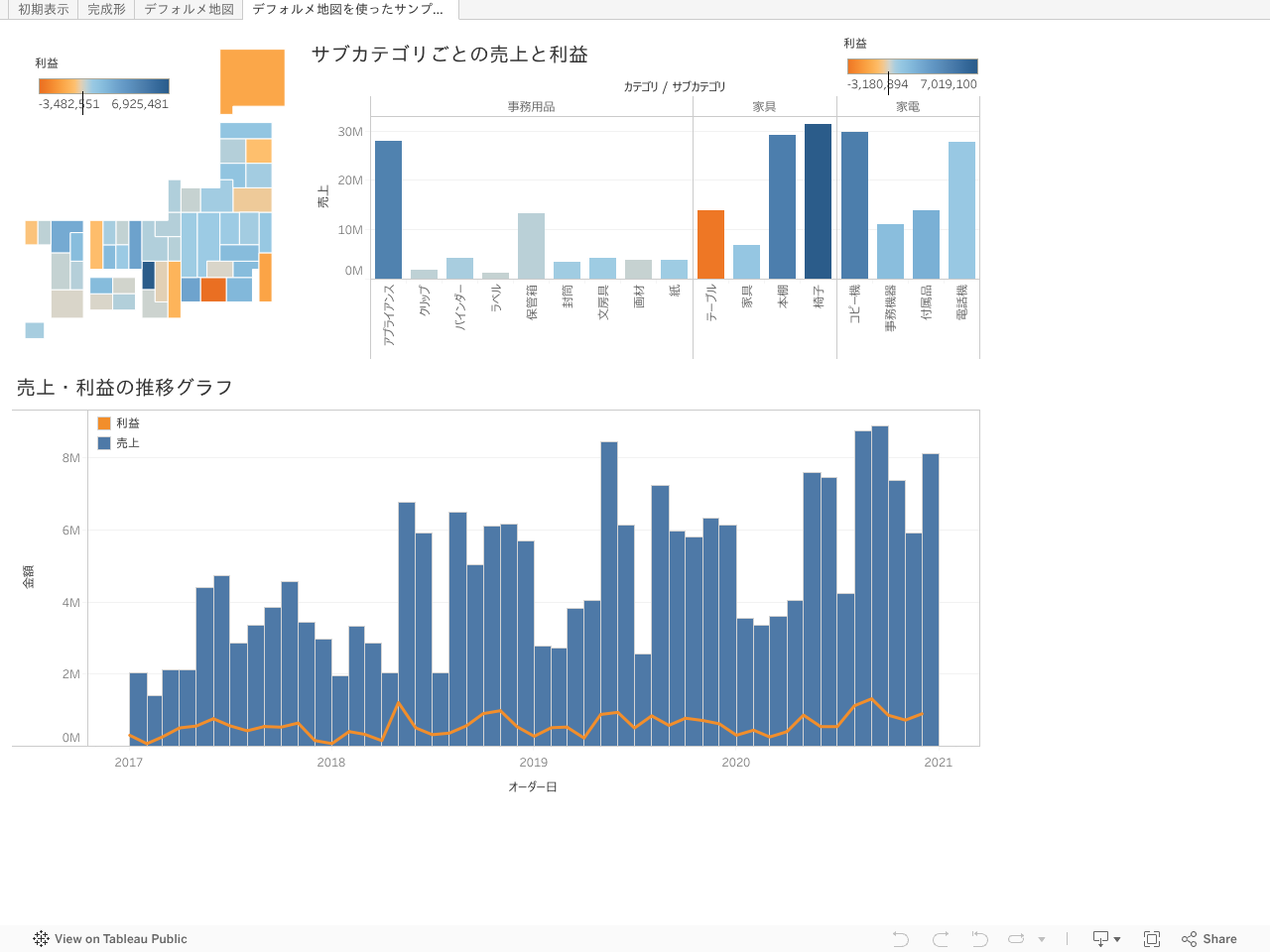
Task: Click the ラベル axis label
Action: coord(496,298)
